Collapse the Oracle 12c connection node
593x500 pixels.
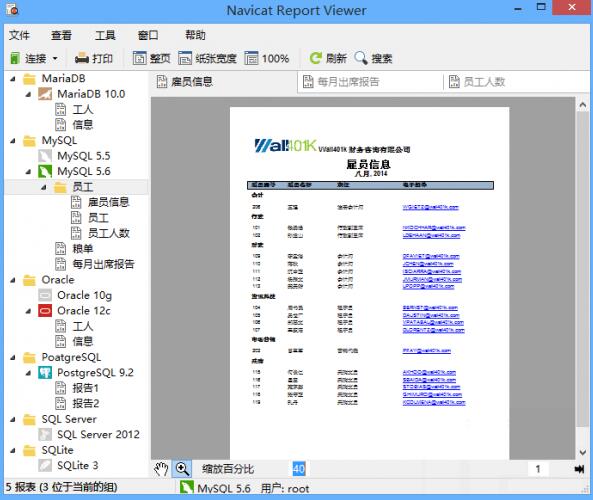click(28, 311)
